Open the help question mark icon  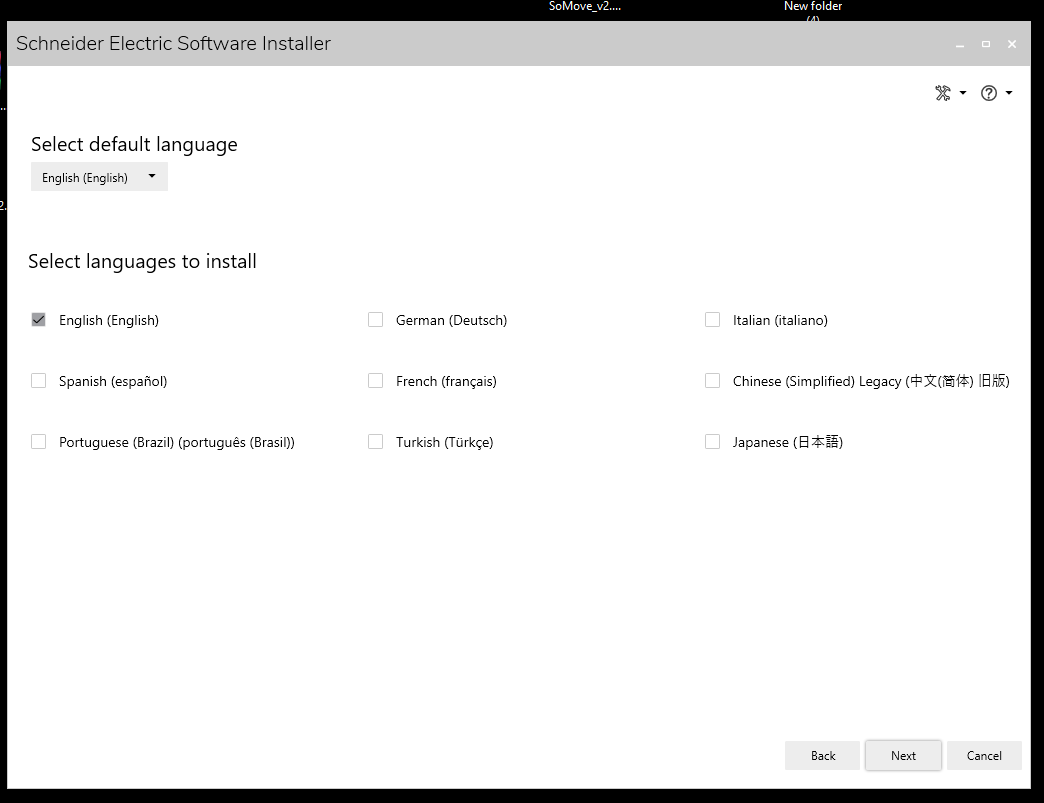coord(989,93)
